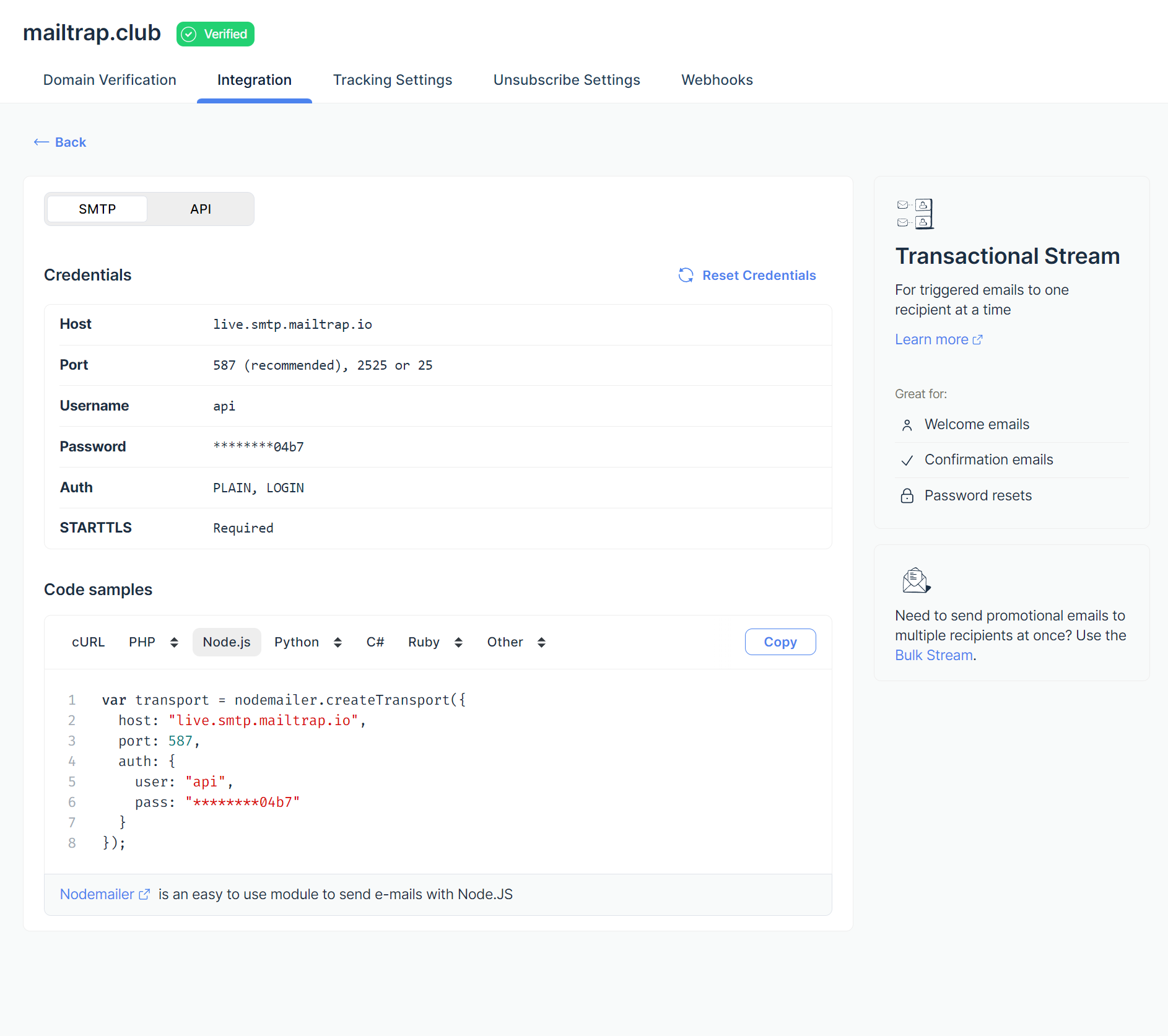Click the Bulk Stream envelope icon

coord(916,580)
